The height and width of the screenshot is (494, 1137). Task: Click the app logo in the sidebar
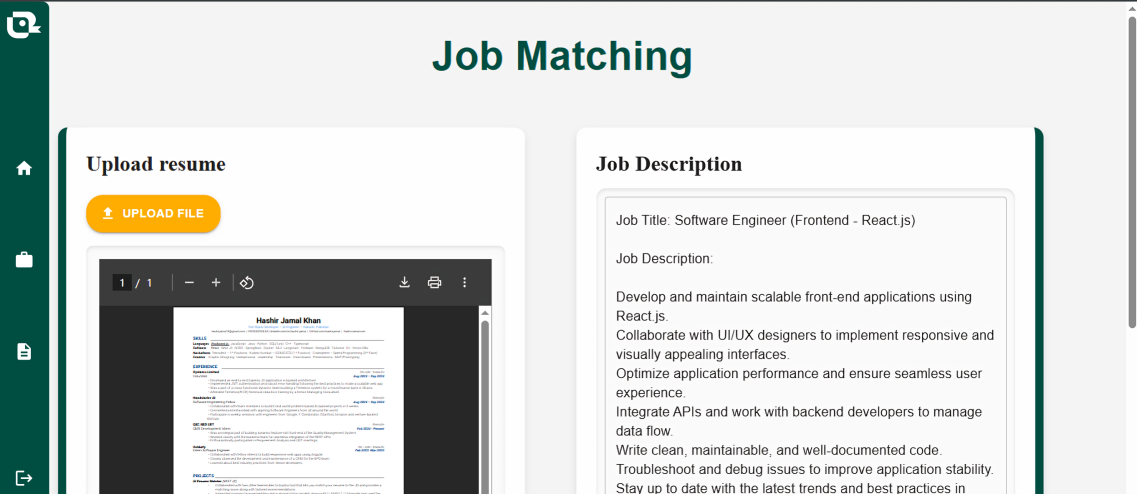coord(22,24)
